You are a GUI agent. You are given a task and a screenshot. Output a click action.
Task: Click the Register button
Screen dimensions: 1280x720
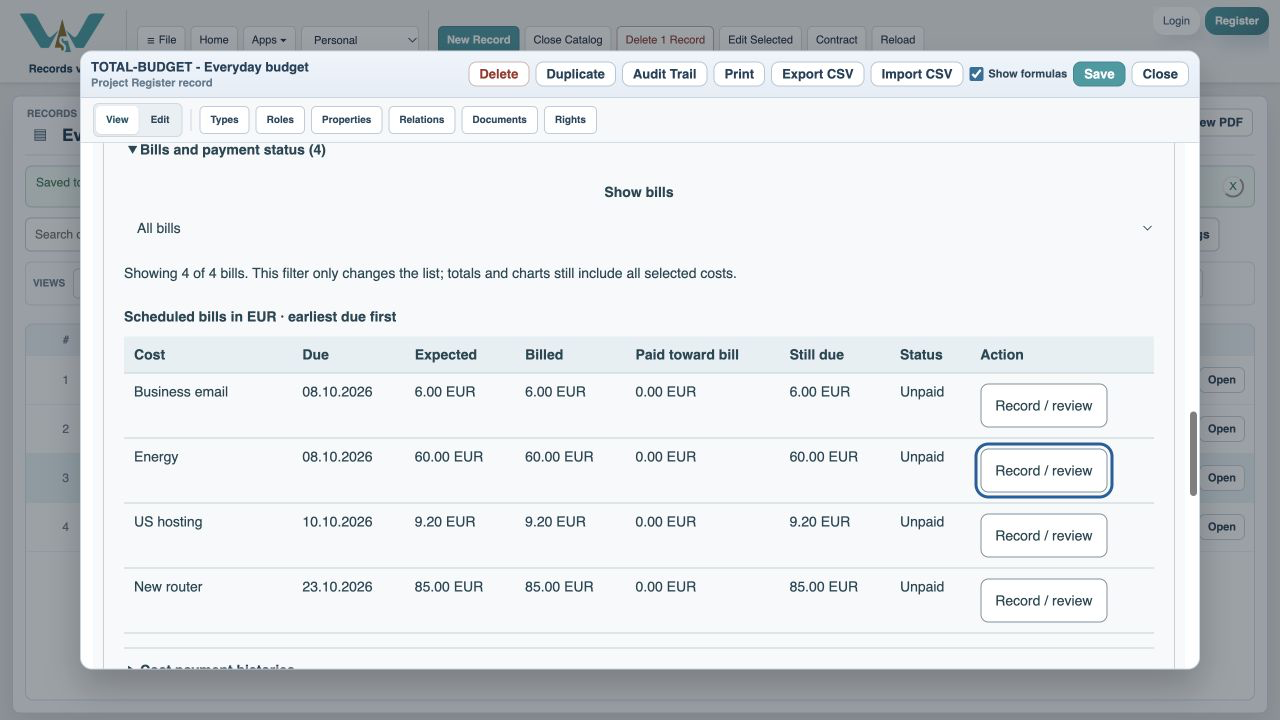click(1237, 21)
